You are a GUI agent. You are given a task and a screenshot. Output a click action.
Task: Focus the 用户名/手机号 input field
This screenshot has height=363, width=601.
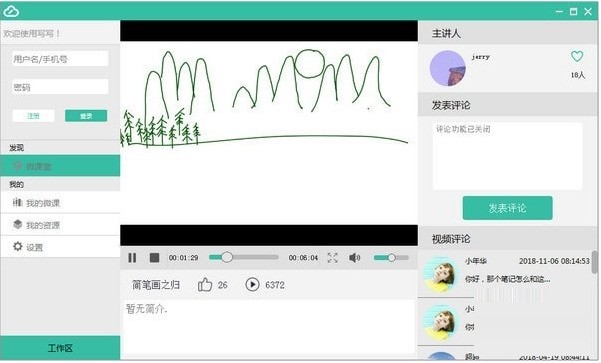pos(60,59)
